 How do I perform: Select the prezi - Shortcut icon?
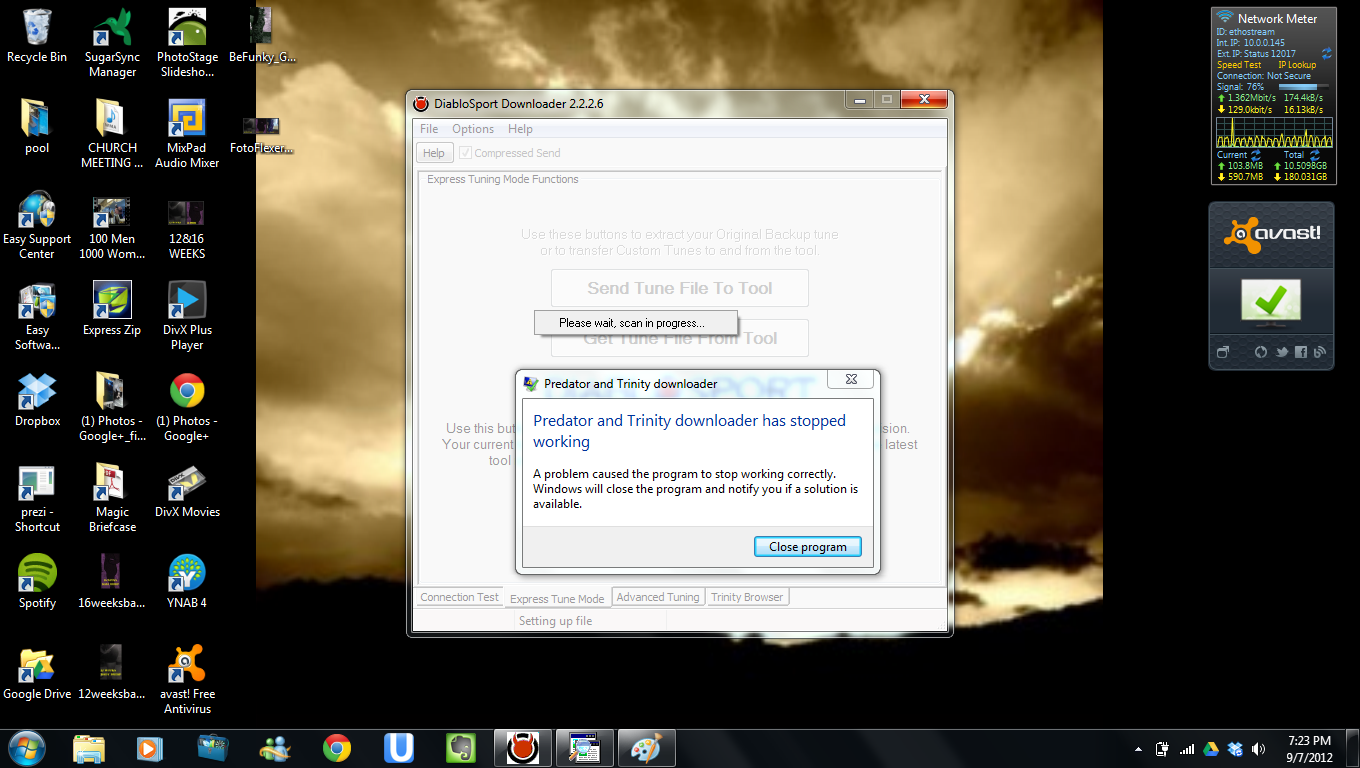37,498
